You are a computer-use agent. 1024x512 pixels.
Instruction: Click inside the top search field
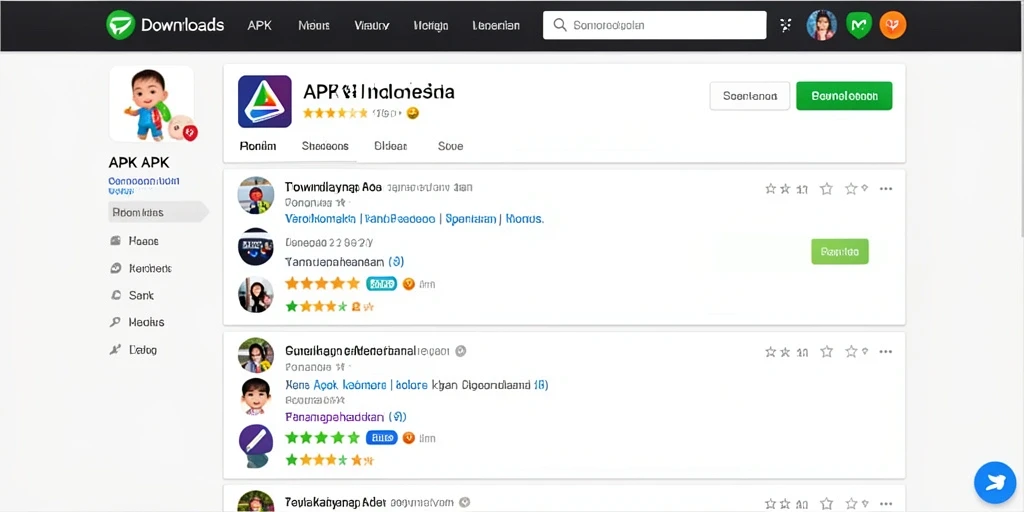tap(654, 25)
